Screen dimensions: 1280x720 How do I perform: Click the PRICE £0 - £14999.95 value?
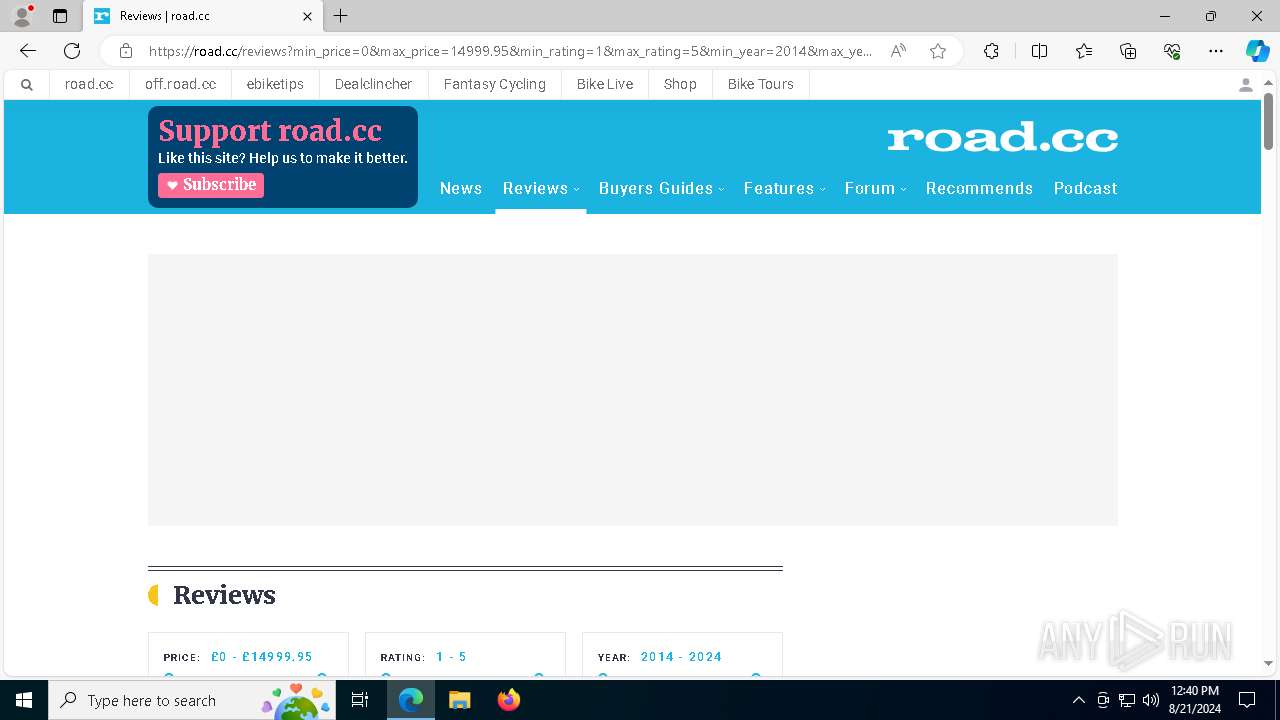262,657
